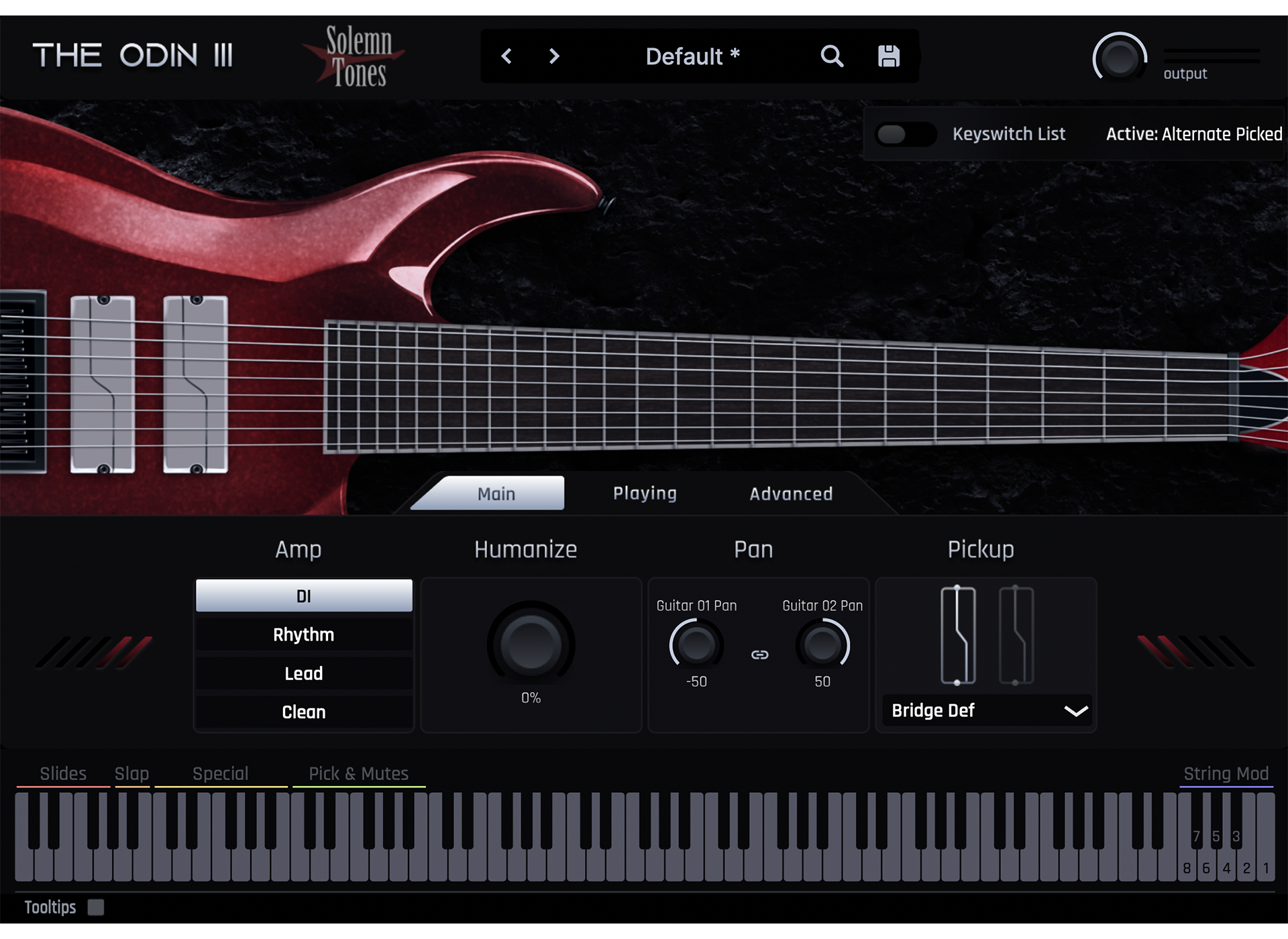Click the Slides keyswitch group label

pyautogui.click(x=63, y=773)
